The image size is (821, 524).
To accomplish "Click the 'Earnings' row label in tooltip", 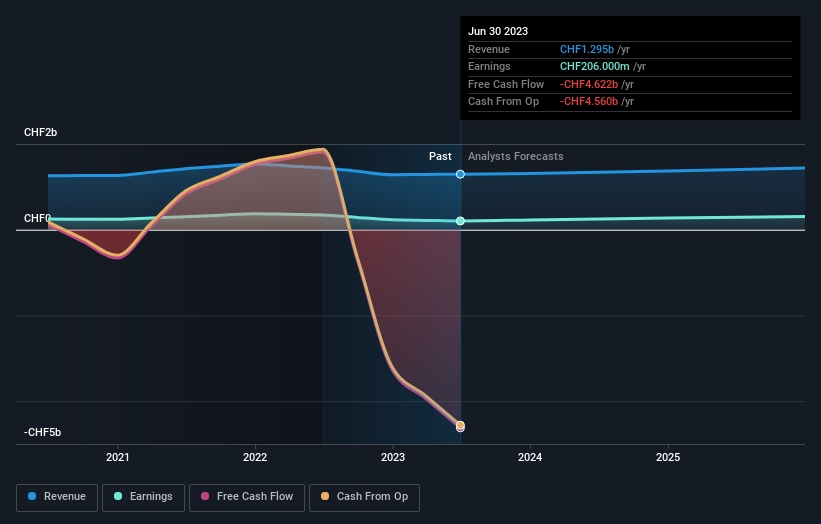I will point(489,66).
